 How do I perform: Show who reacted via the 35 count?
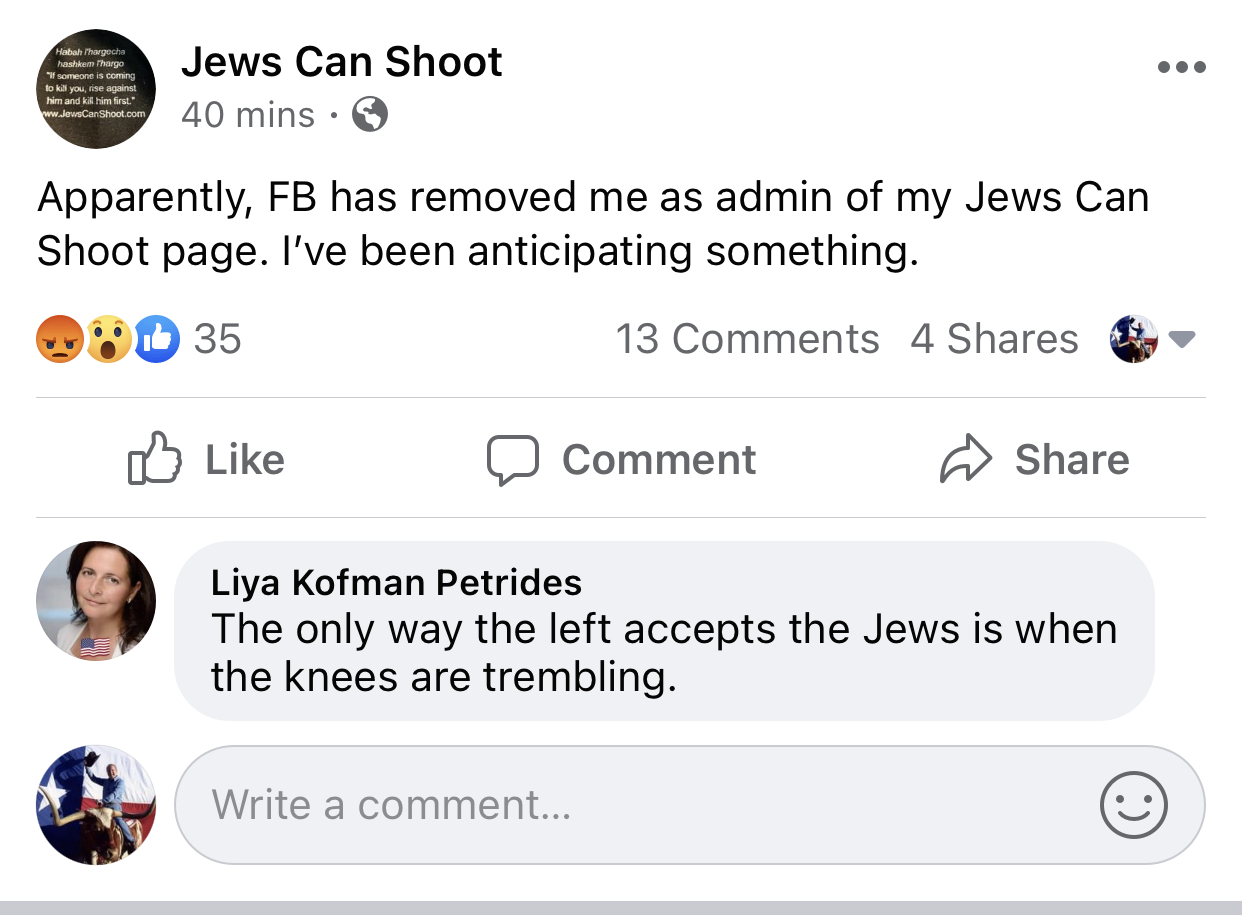[x=217, y=340]
